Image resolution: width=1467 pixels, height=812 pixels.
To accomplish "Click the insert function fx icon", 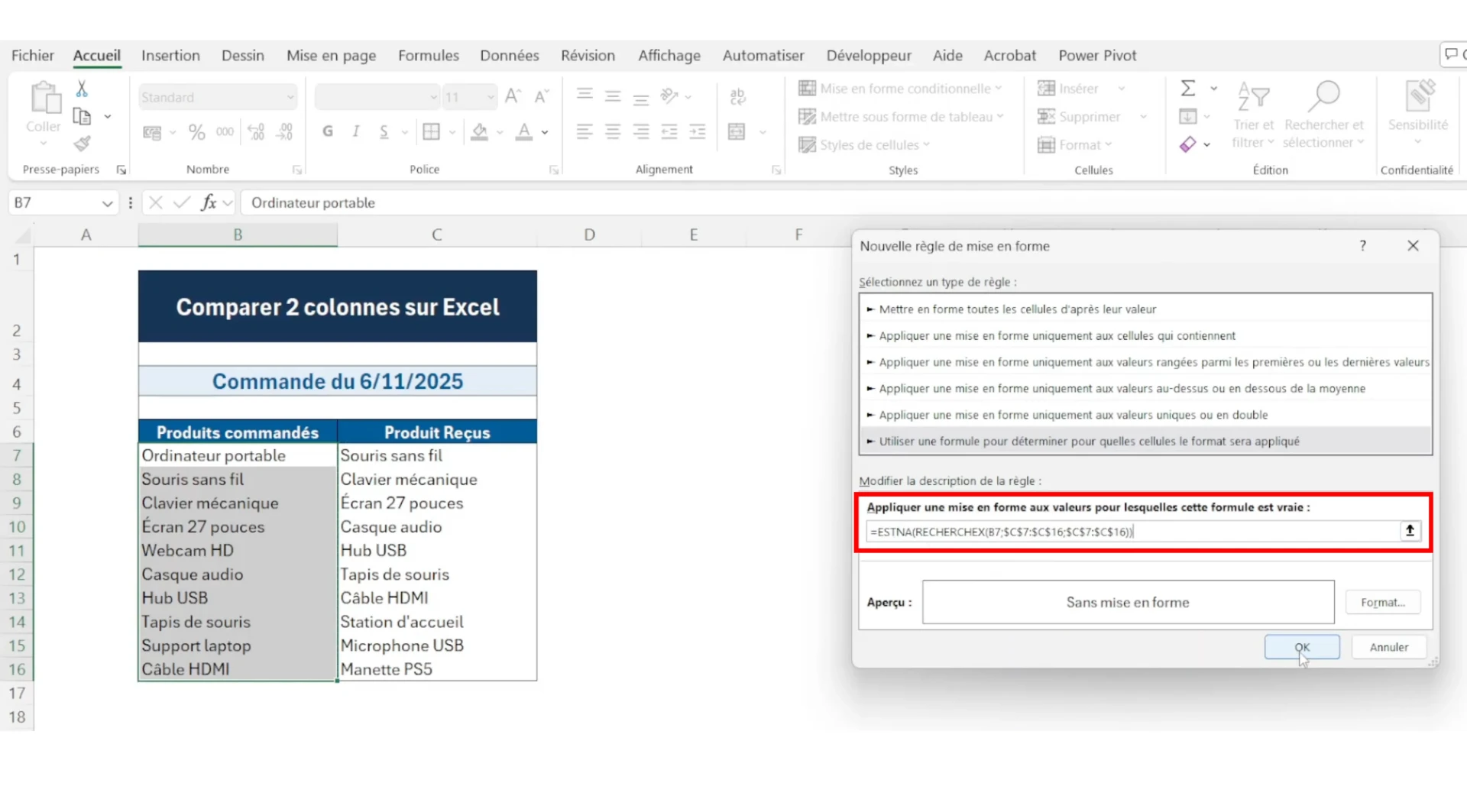I will pos(208,202).
